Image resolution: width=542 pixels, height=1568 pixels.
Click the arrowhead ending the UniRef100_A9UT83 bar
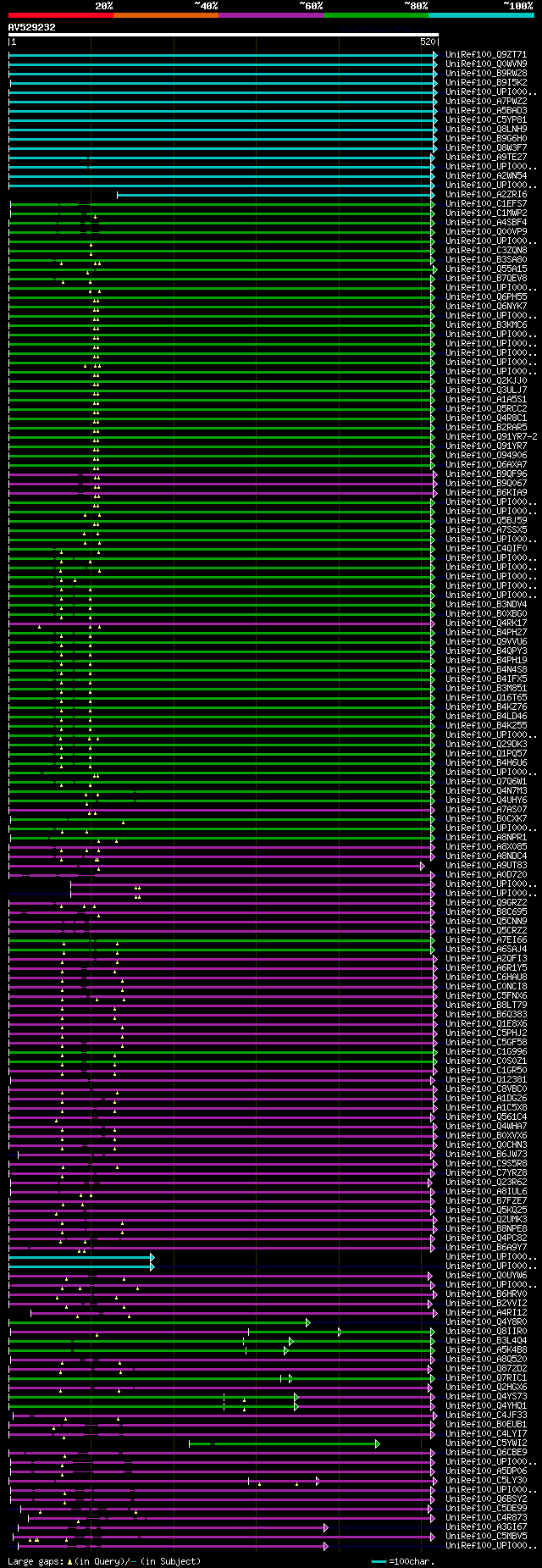(x=423, y=865)
